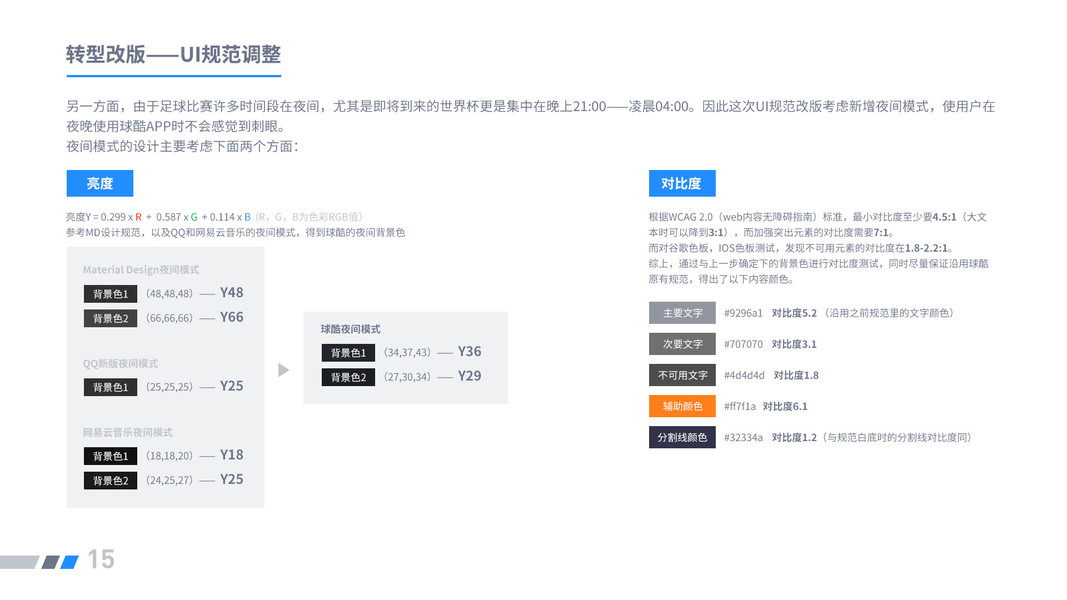Screen dimensions: 1067x600
Task: Click the 对比度6.1 text
Action: [x=785, y=407]
